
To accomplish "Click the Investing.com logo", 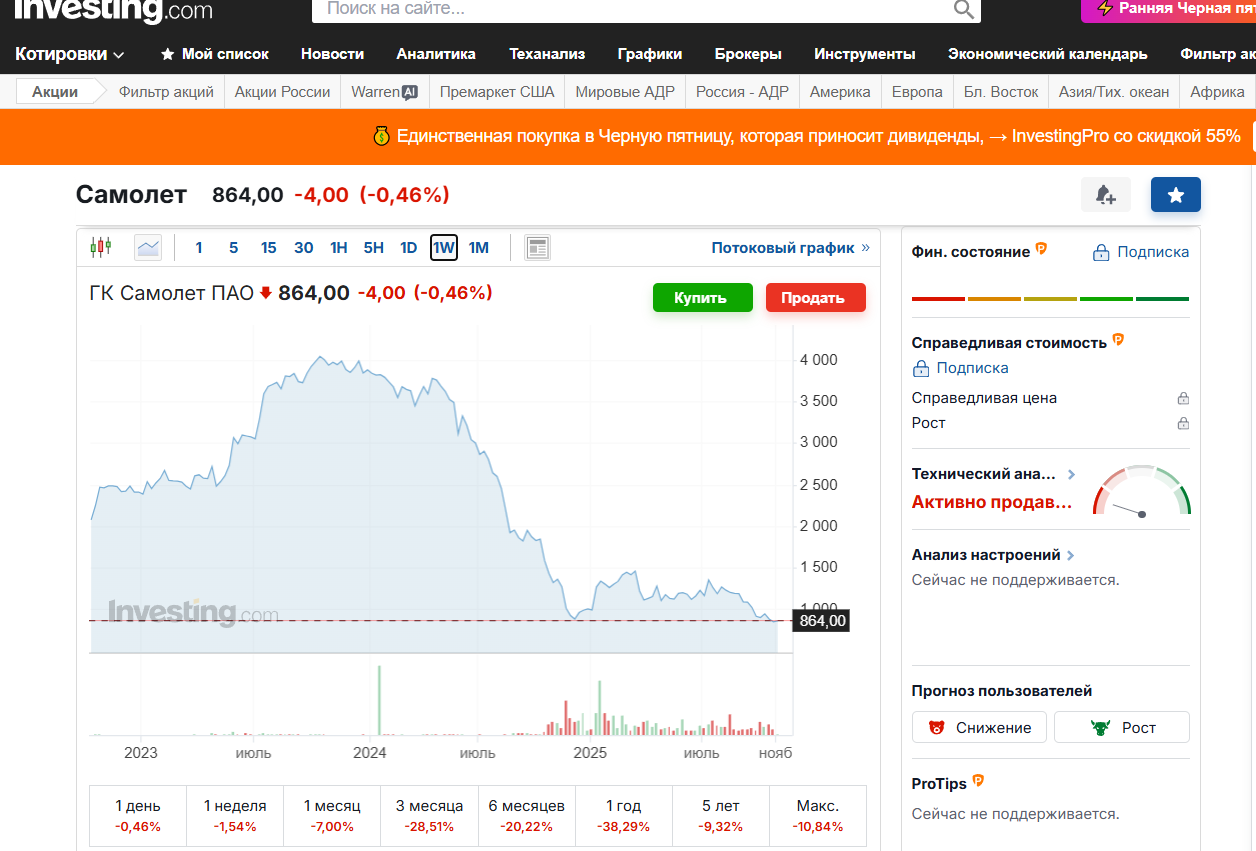I will [113, 10].
